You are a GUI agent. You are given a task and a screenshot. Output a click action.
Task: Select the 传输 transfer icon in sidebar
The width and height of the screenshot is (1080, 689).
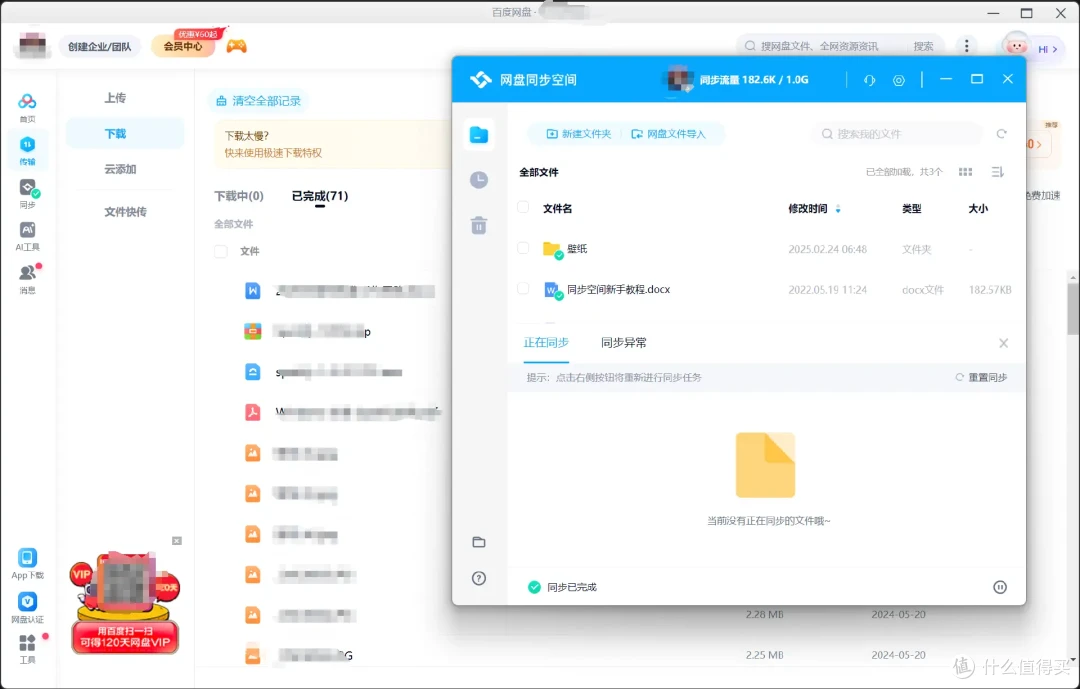[27, 145]
